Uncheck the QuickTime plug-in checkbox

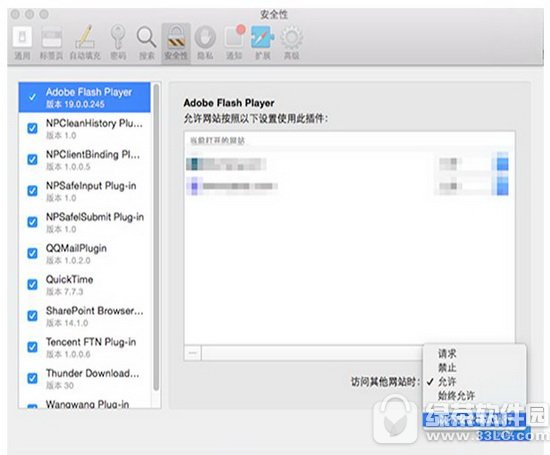[x=32, y=284]
